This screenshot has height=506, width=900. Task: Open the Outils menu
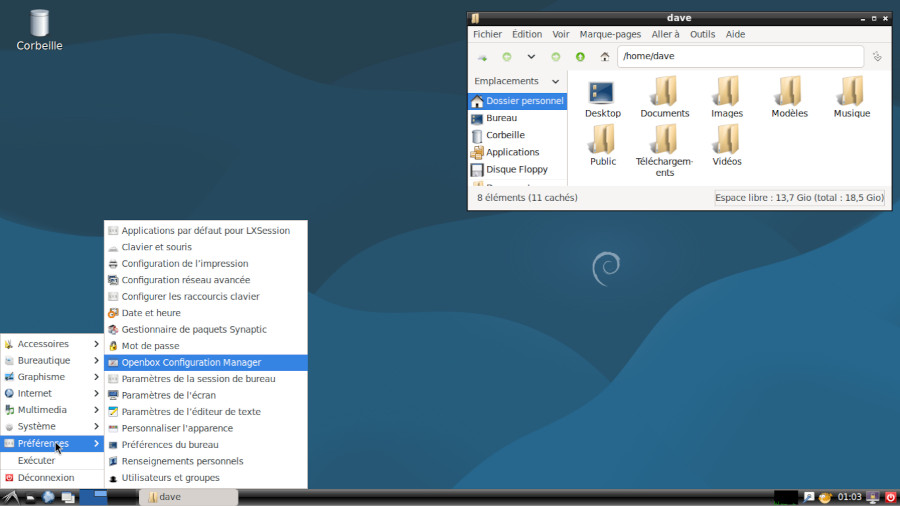pos(703,34)
